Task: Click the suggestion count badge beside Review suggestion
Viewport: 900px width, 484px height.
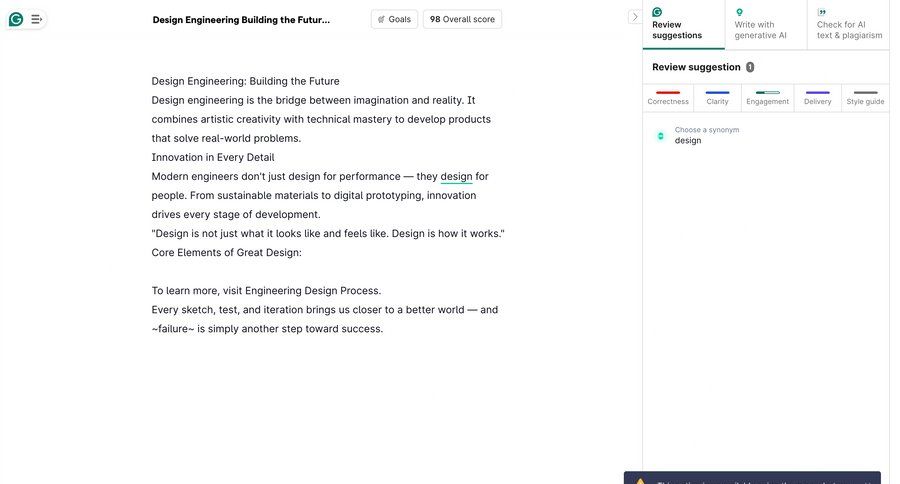Action: pos(750,67)
